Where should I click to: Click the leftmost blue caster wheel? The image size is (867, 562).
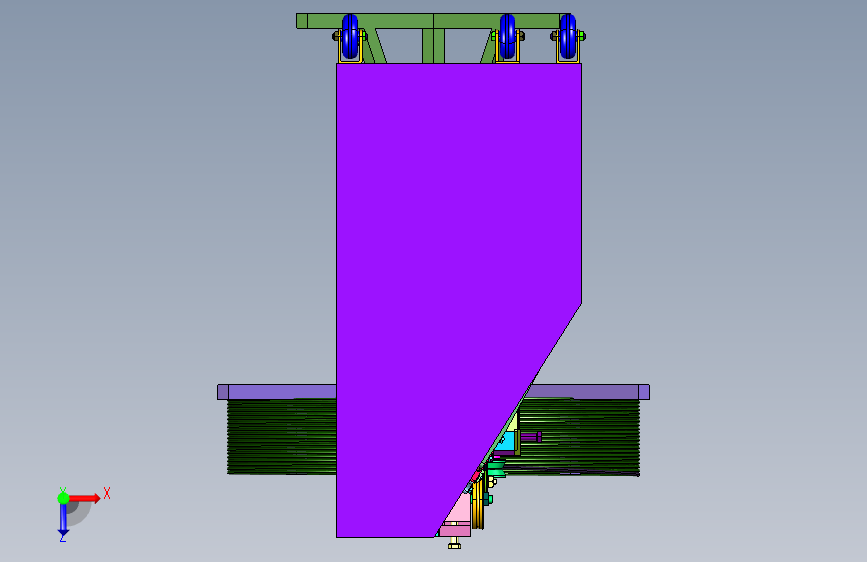tap(350, 37)
